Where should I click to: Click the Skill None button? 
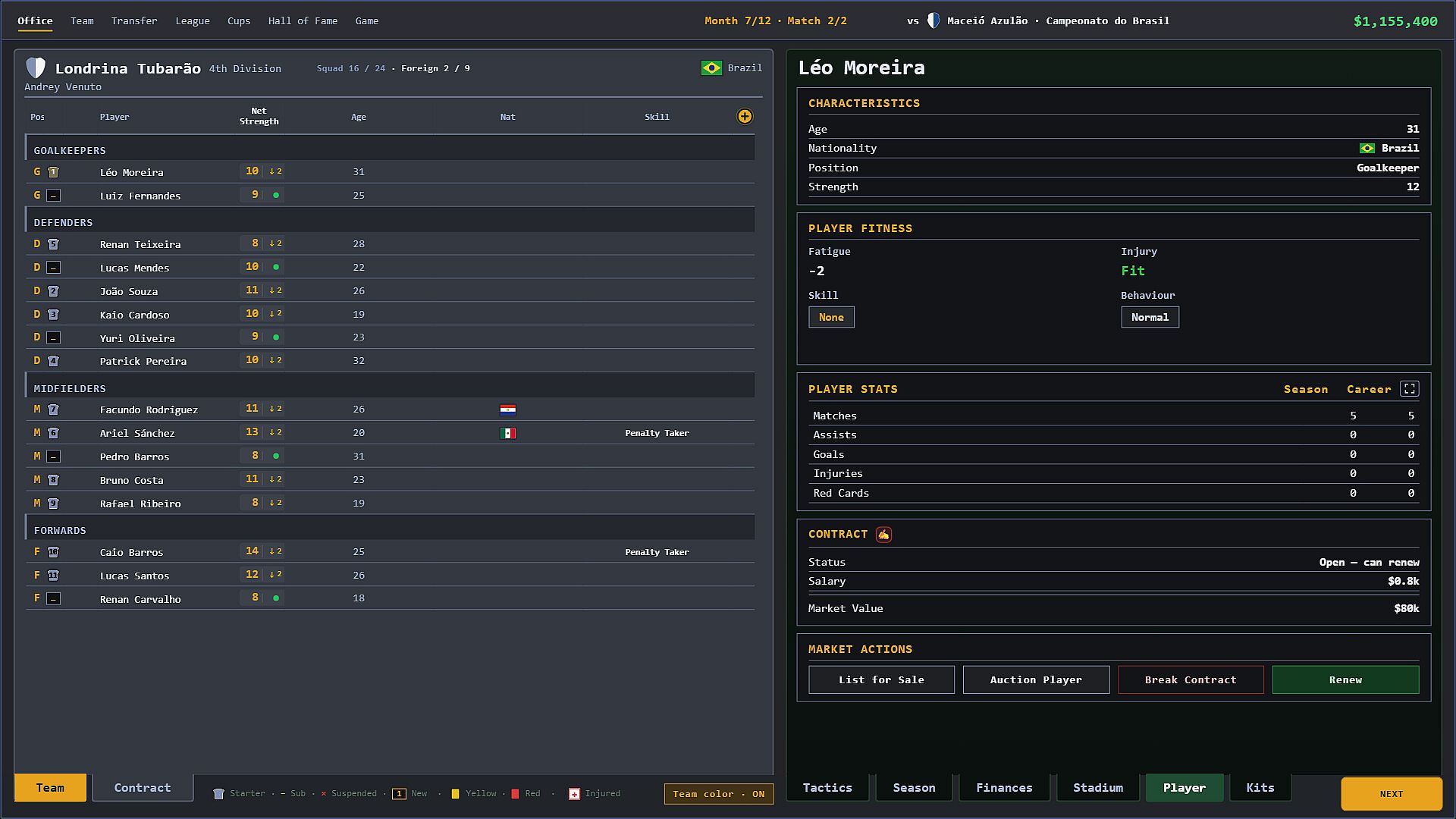(831, 318)
